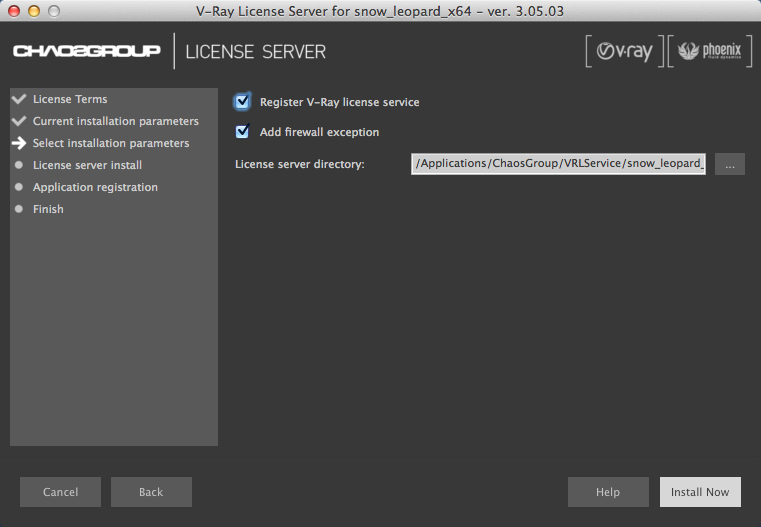Minimize the installer with the yellow button
The width and height of the screenshot is (761, 527).
click(x=33, y=10)
